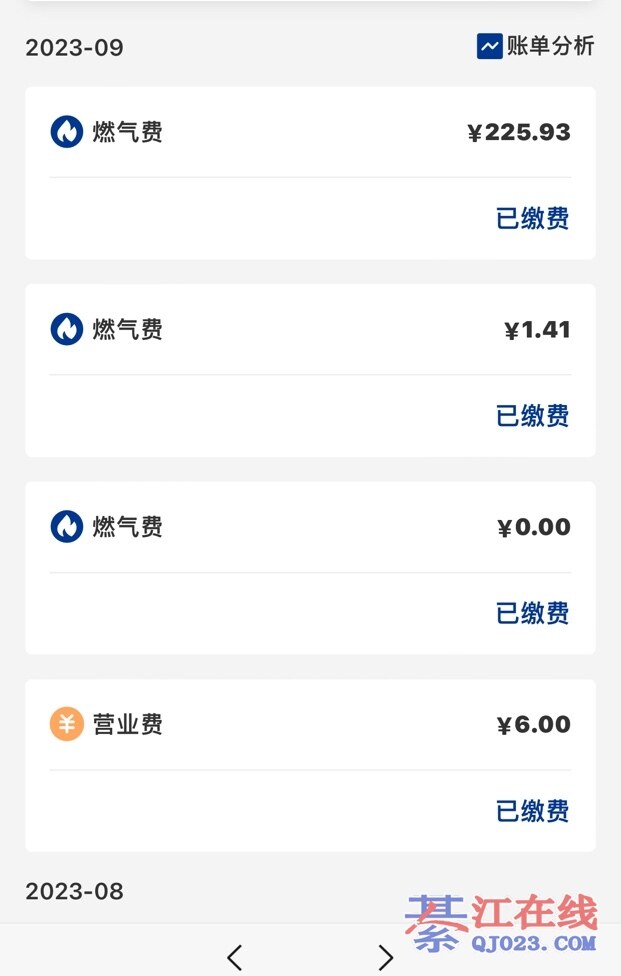This screenshot has height=976, width=621.
Task: Click the flame icon on ¥225.93 bill
Action: click(x=67, y=132)
